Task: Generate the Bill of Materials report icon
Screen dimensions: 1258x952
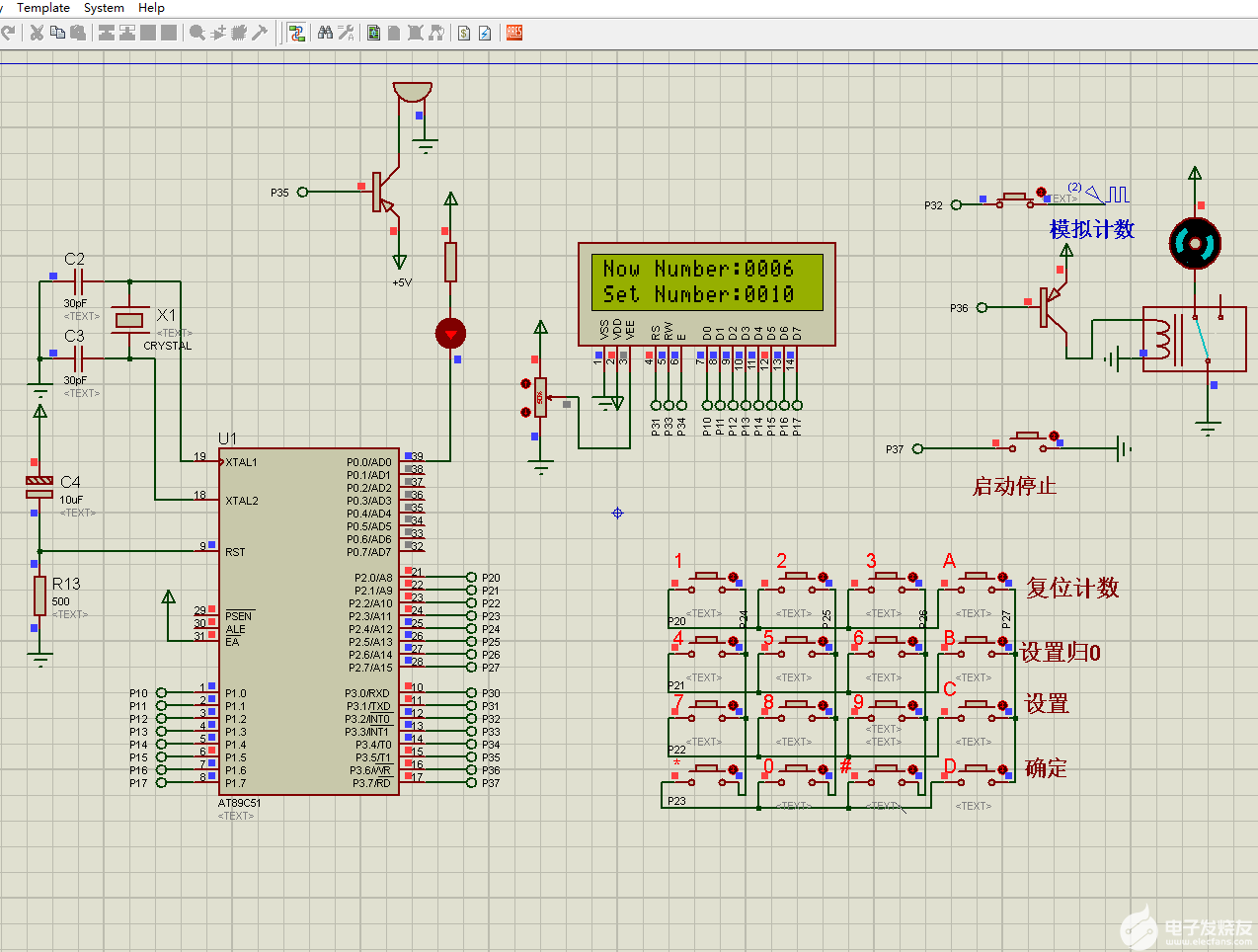Action: point(464,33)
